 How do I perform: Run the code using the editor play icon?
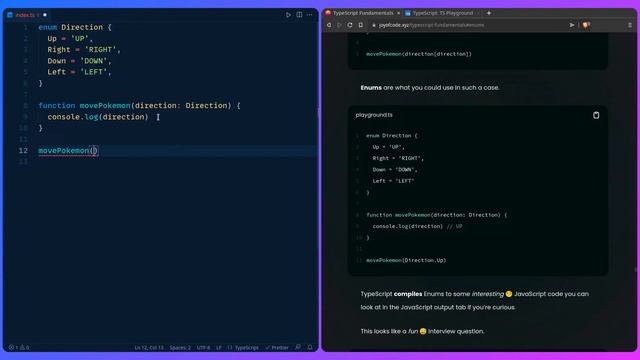(288, 15)
